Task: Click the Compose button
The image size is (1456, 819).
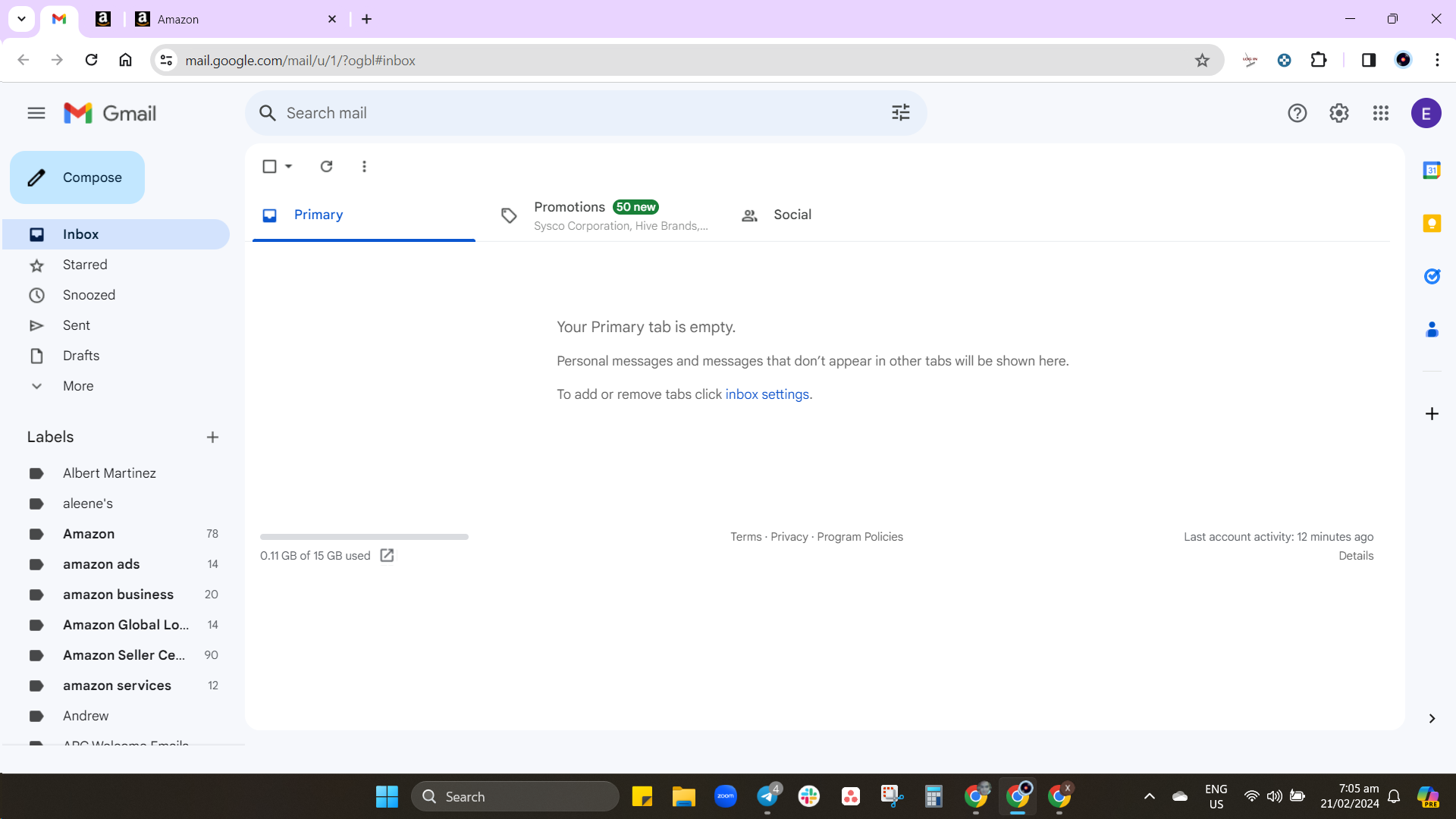Action: pos(77,177)
